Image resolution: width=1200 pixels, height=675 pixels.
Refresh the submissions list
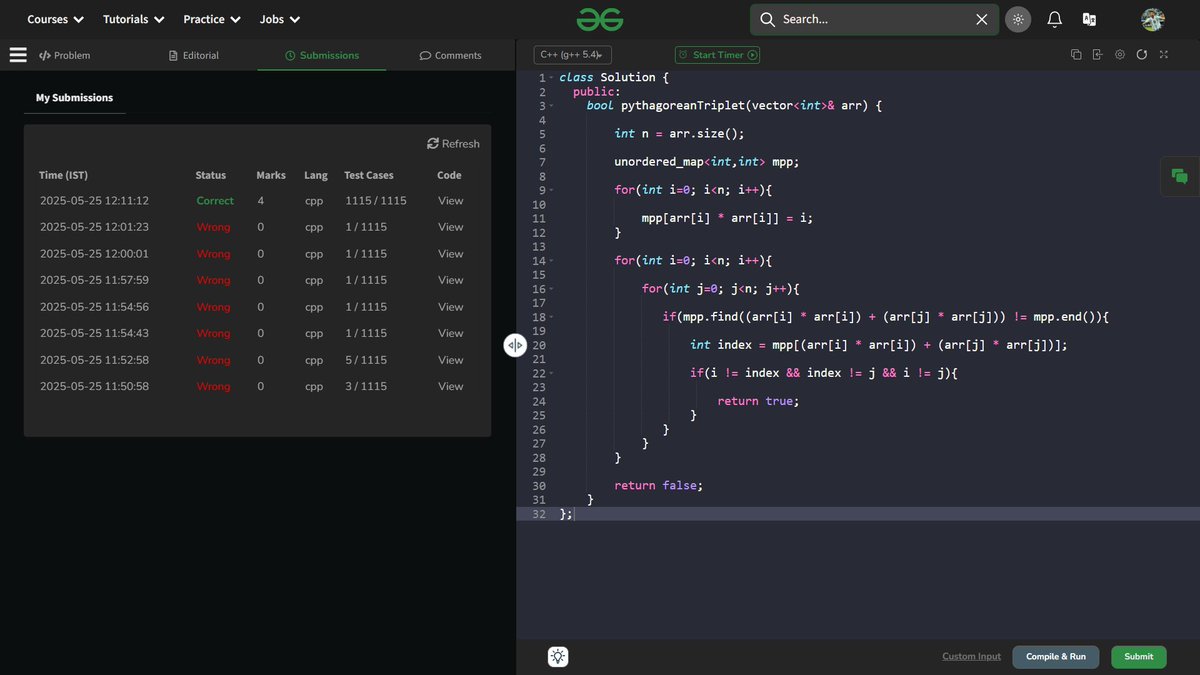pyautogui.click(x=453, y=144)
